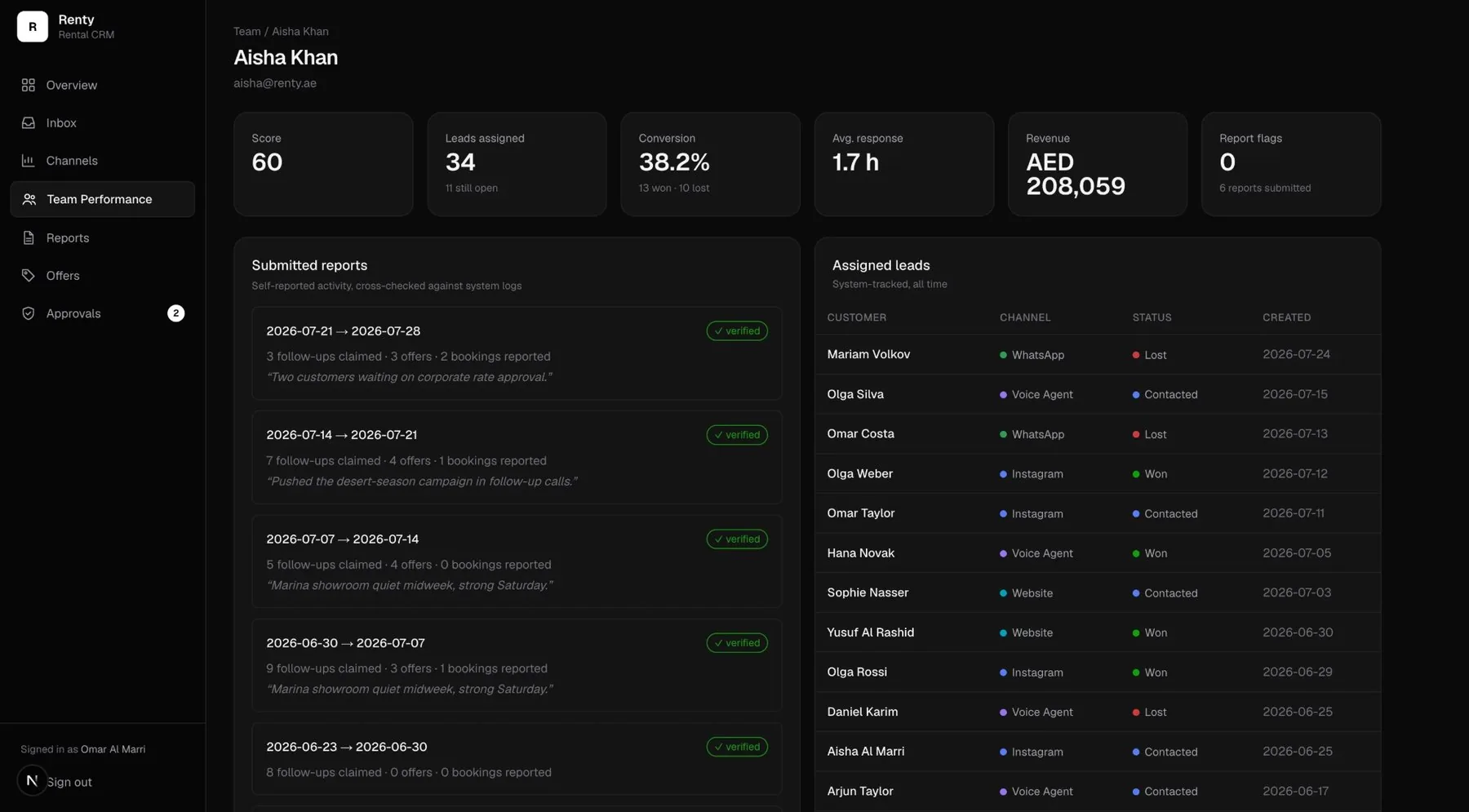1469x812 pixels.
Task: Click the Renty R logo icon
Action: pos(33,26)
